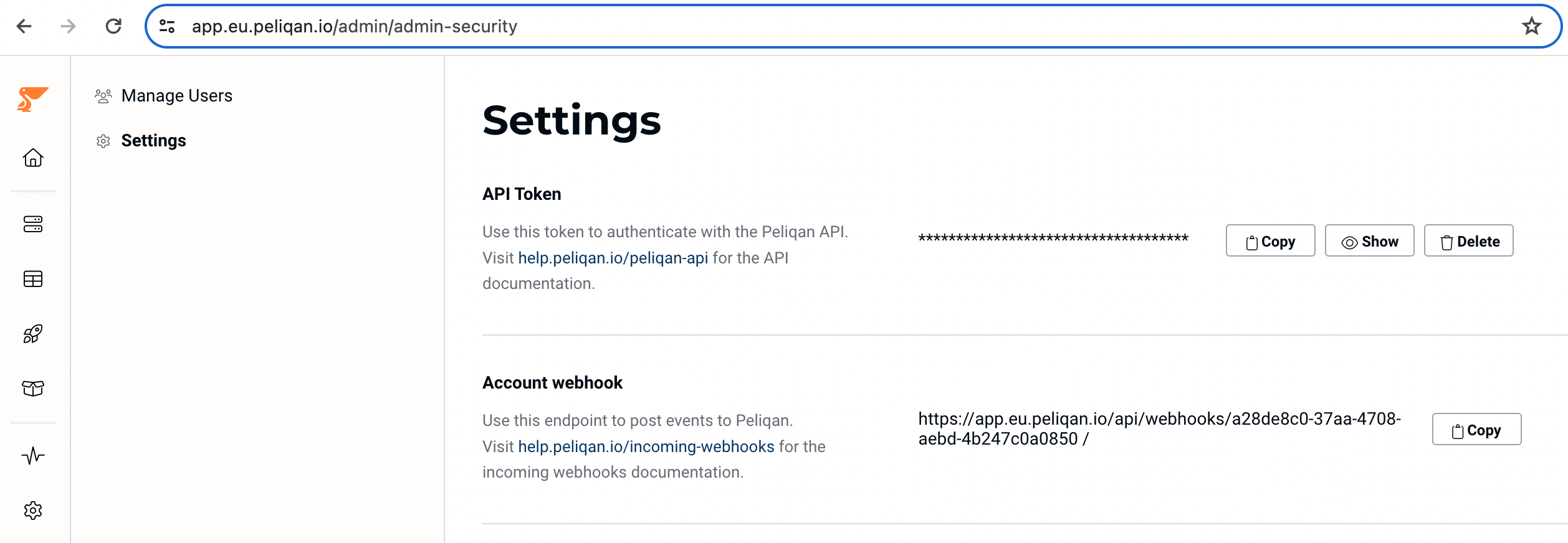Open the site information icon in the address bar
This screenshot has width=1568, height=543.
[167, 26]
